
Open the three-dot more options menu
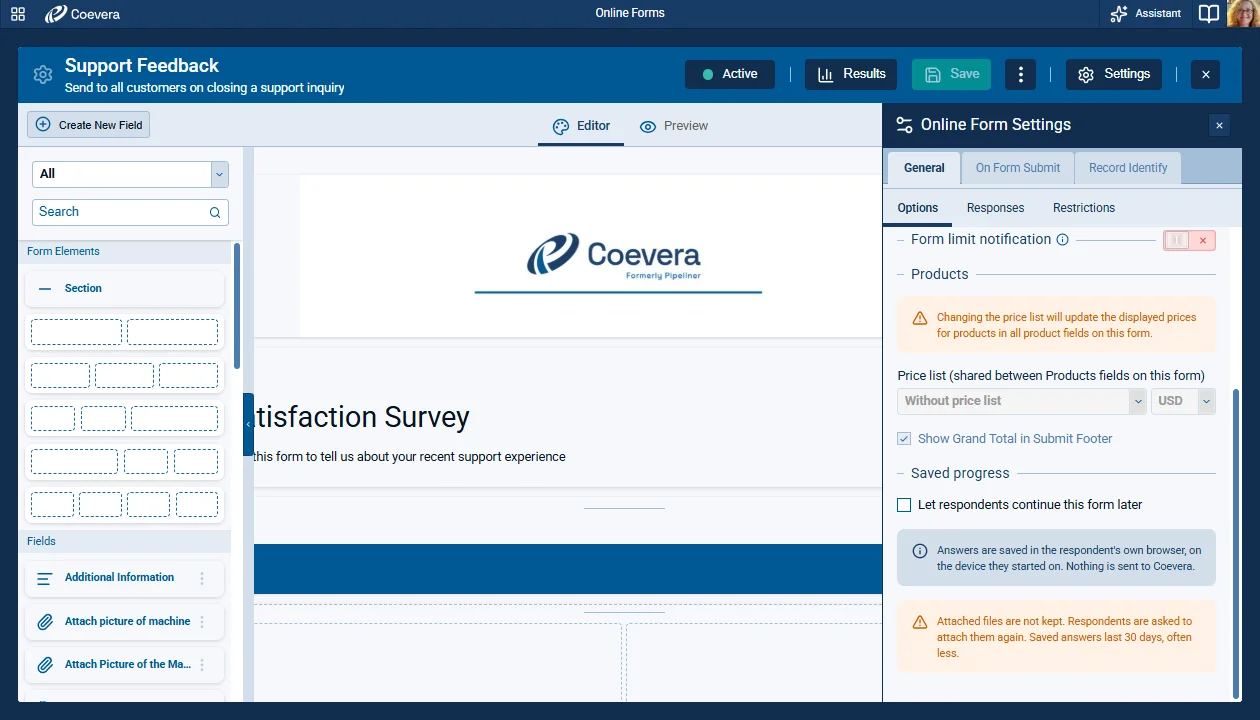1020,74
